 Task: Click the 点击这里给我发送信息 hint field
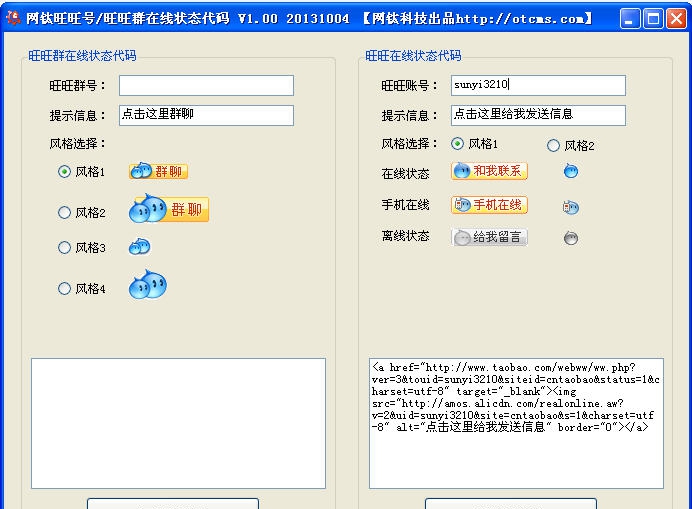pyautogui.click(x=538, y=115)
